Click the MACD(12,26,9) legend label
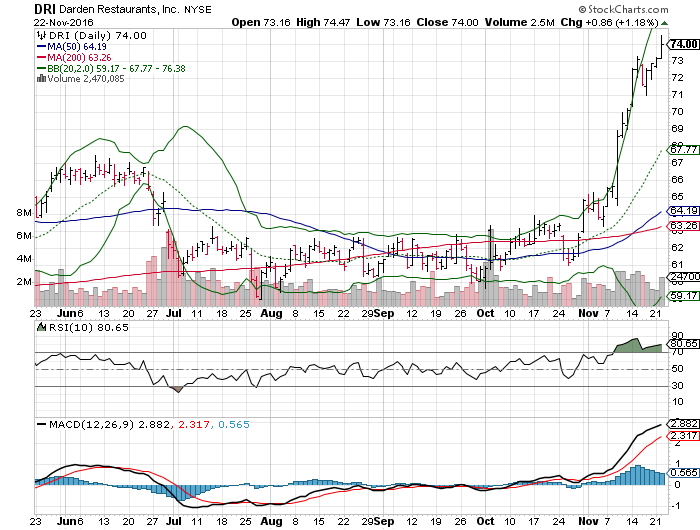The width and height of the screenshot is (700, 530). pos(92,424)
